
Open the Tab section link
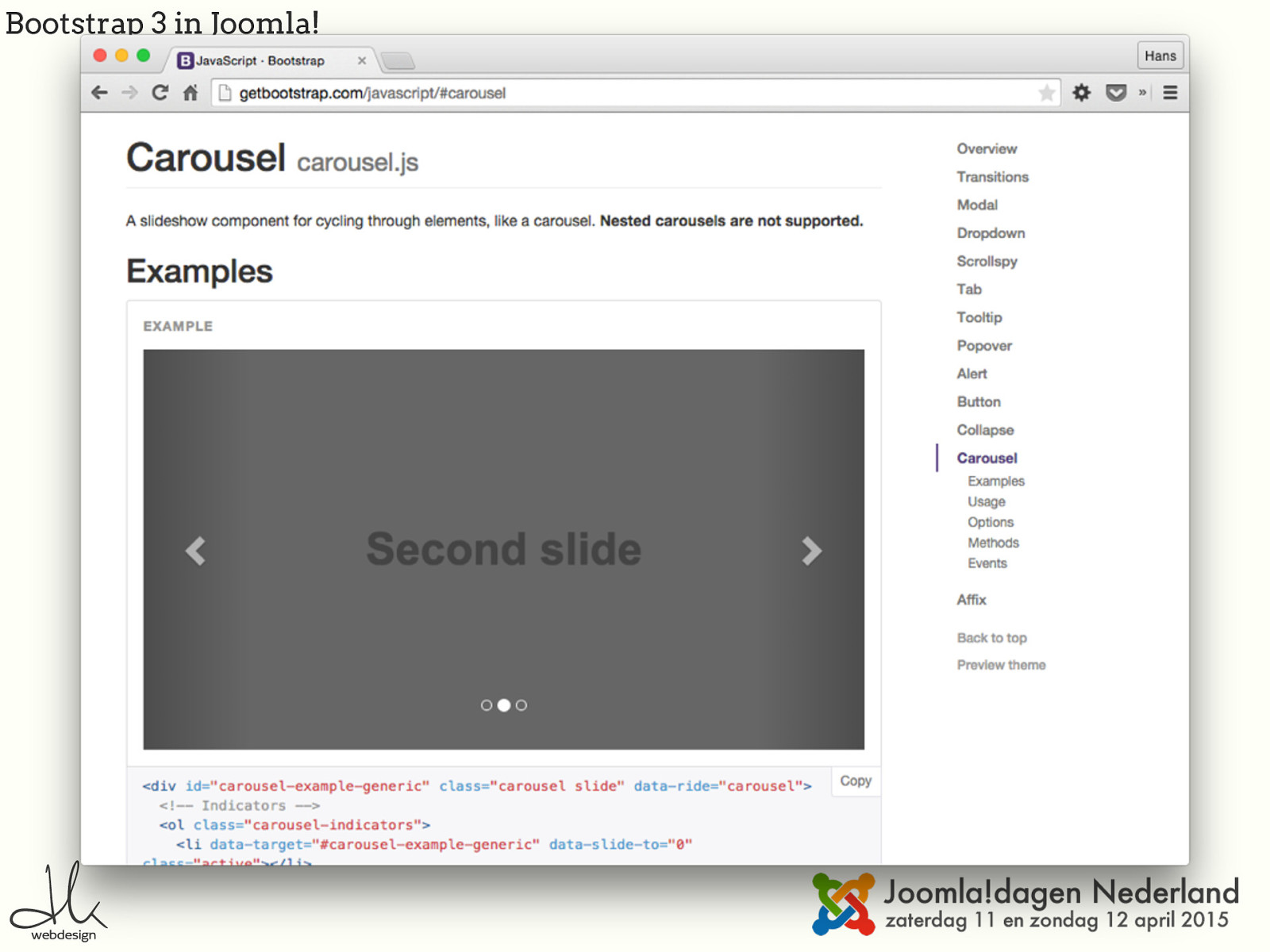click(969, 290)
